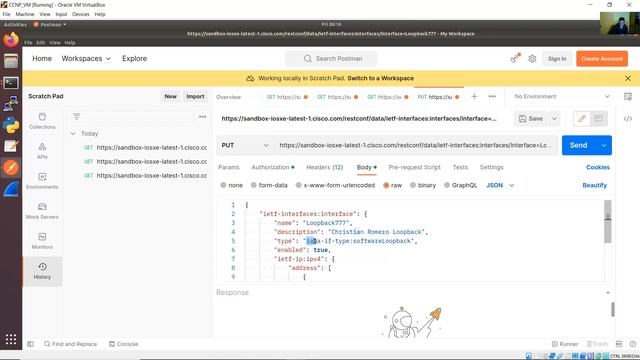
Task: Collapse the Today history group
Action: click(73, 133)
